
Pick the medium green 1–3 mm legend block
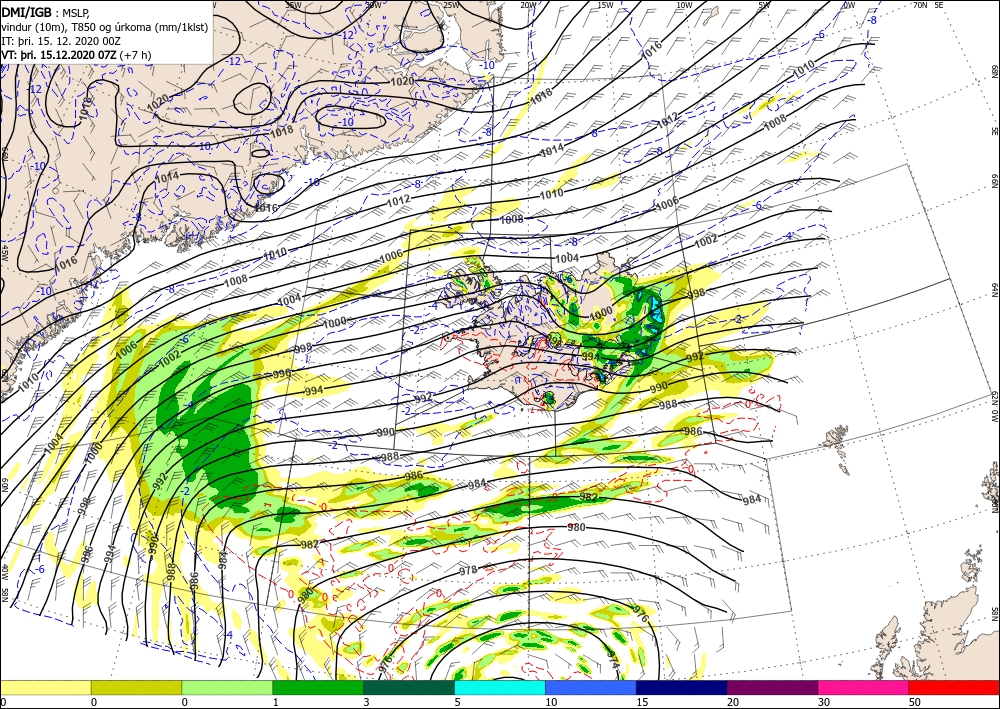pyautogui.click(x=318, y=687)
